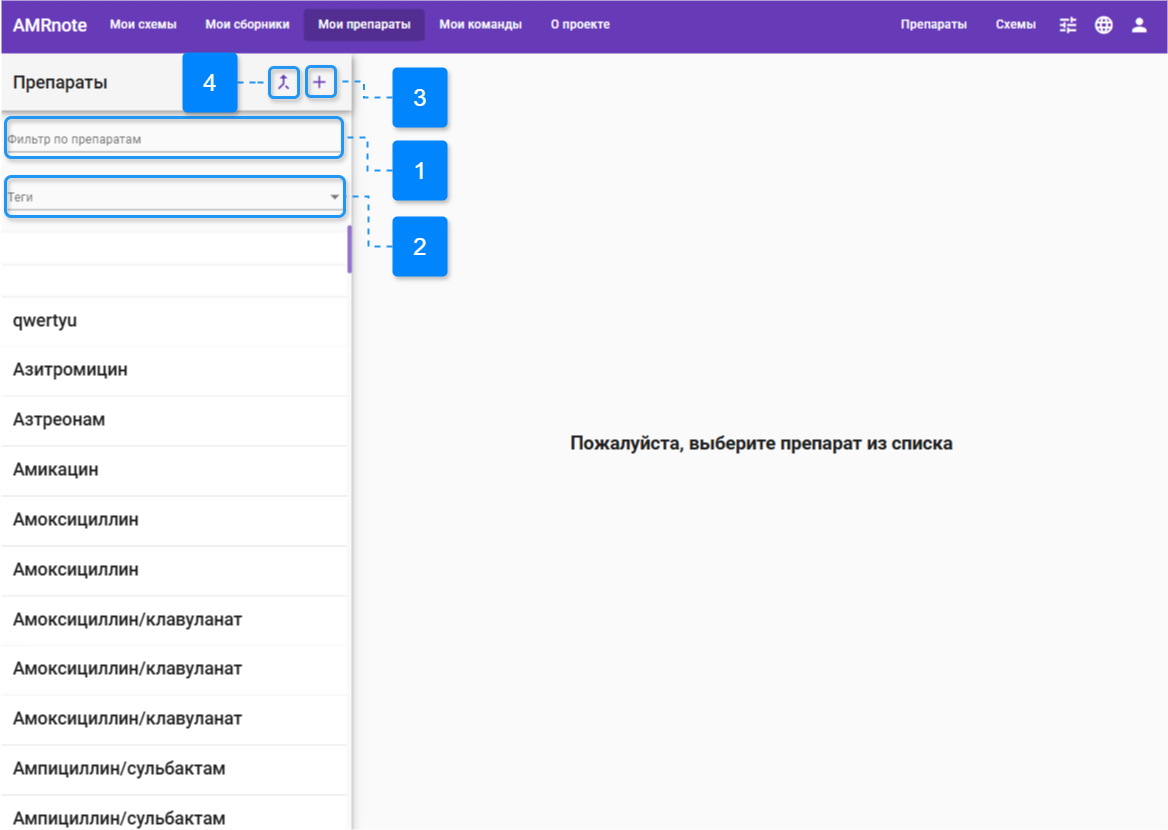Click the Препараты link in header
The height and width of the screenshot is (830, 1168).
[933, 25]
